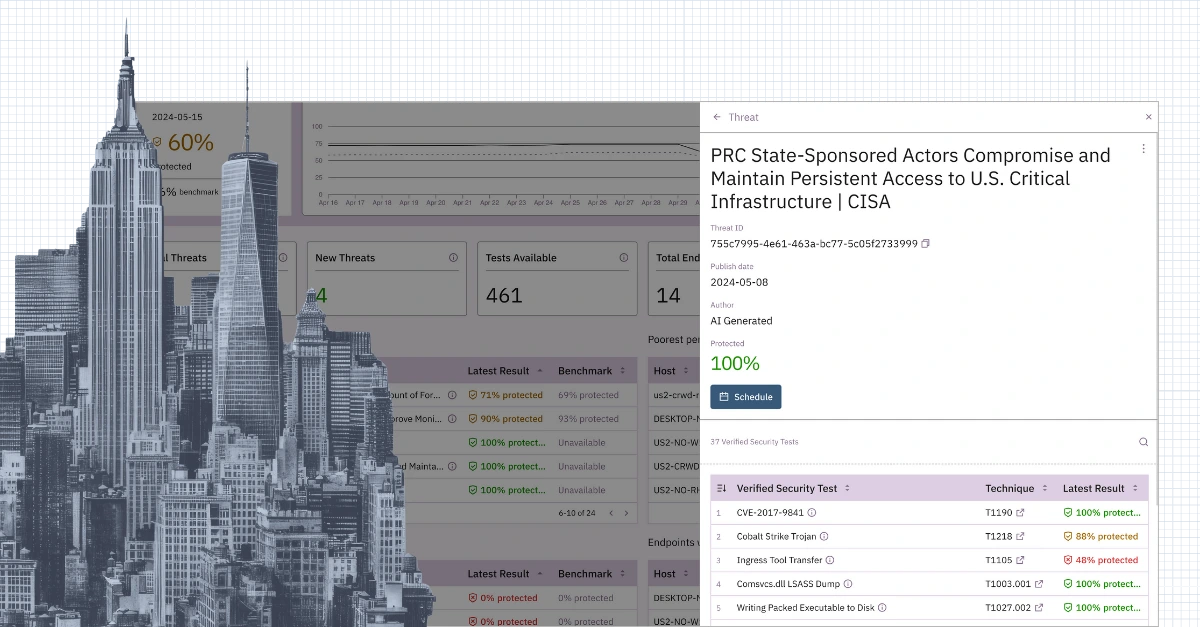1200x627 pixels.
Task: Click technique code T1105
Action: pos(998,560)
